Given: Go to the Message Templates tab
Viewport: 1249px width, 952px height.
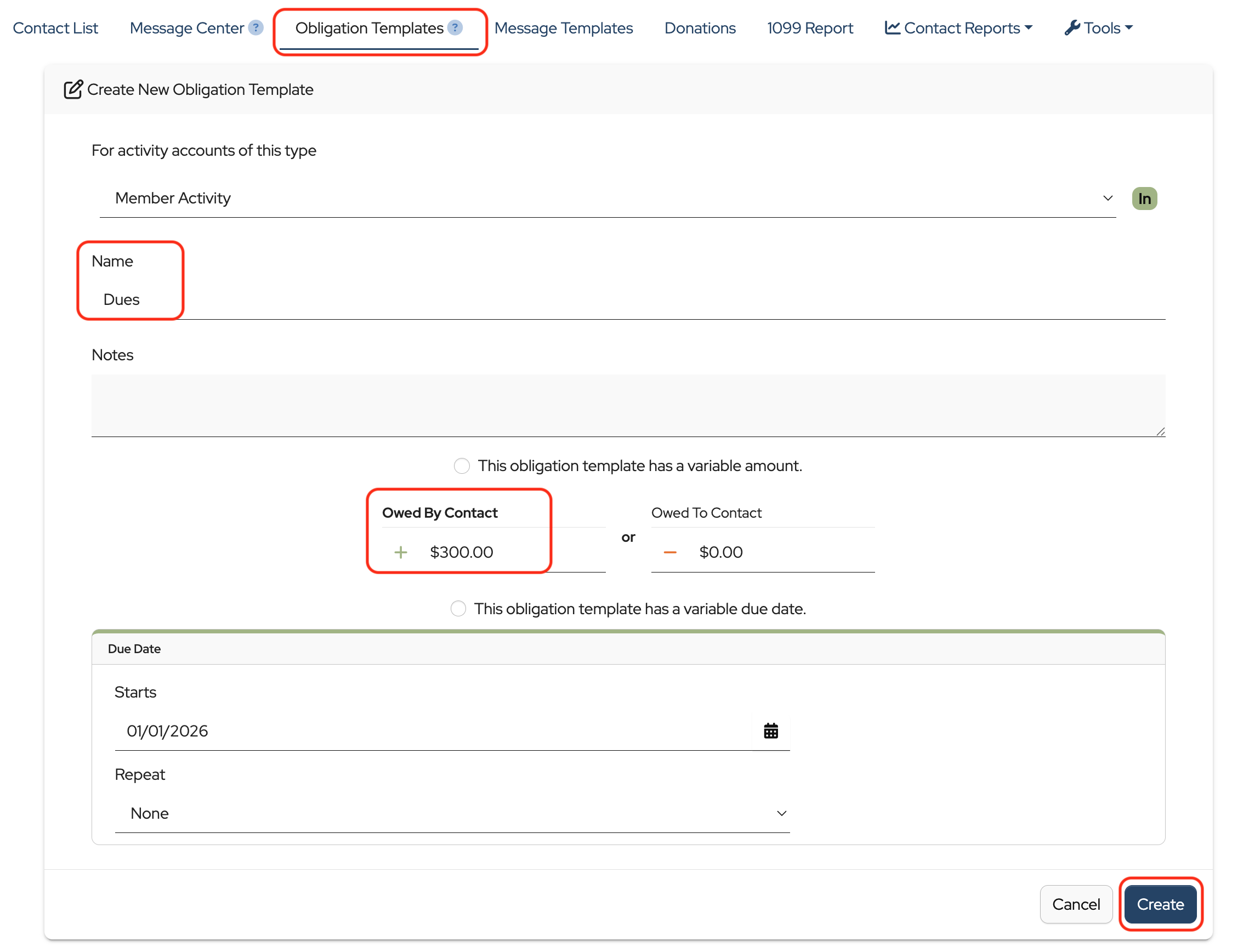Looking at the screenshot, I should (563, 28).
